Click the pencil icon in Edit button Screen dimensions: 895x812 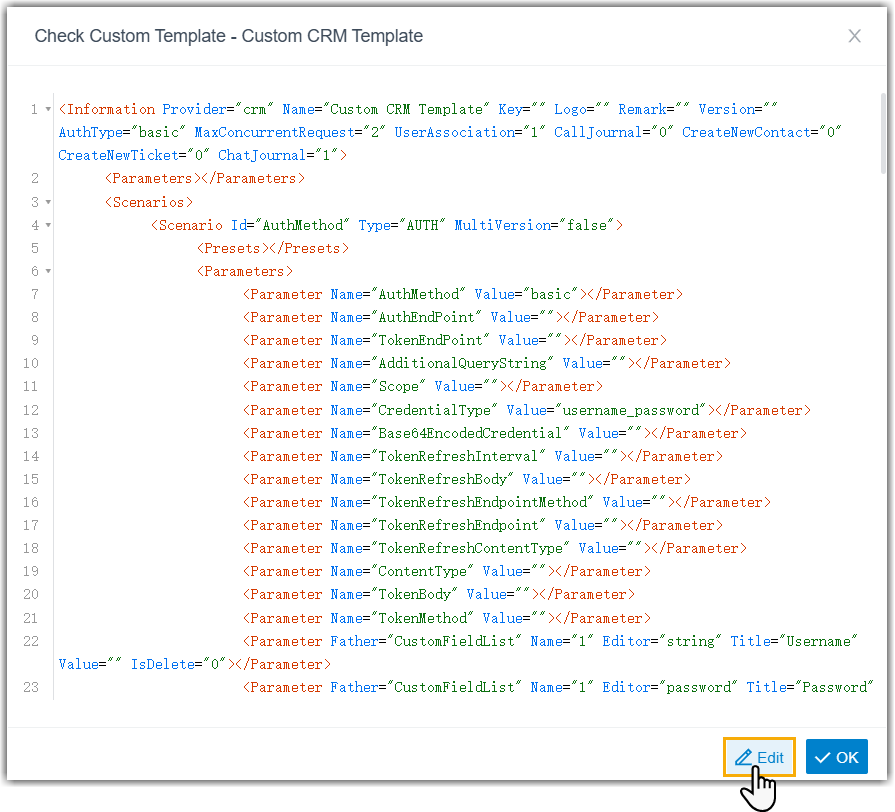(743, 757)
